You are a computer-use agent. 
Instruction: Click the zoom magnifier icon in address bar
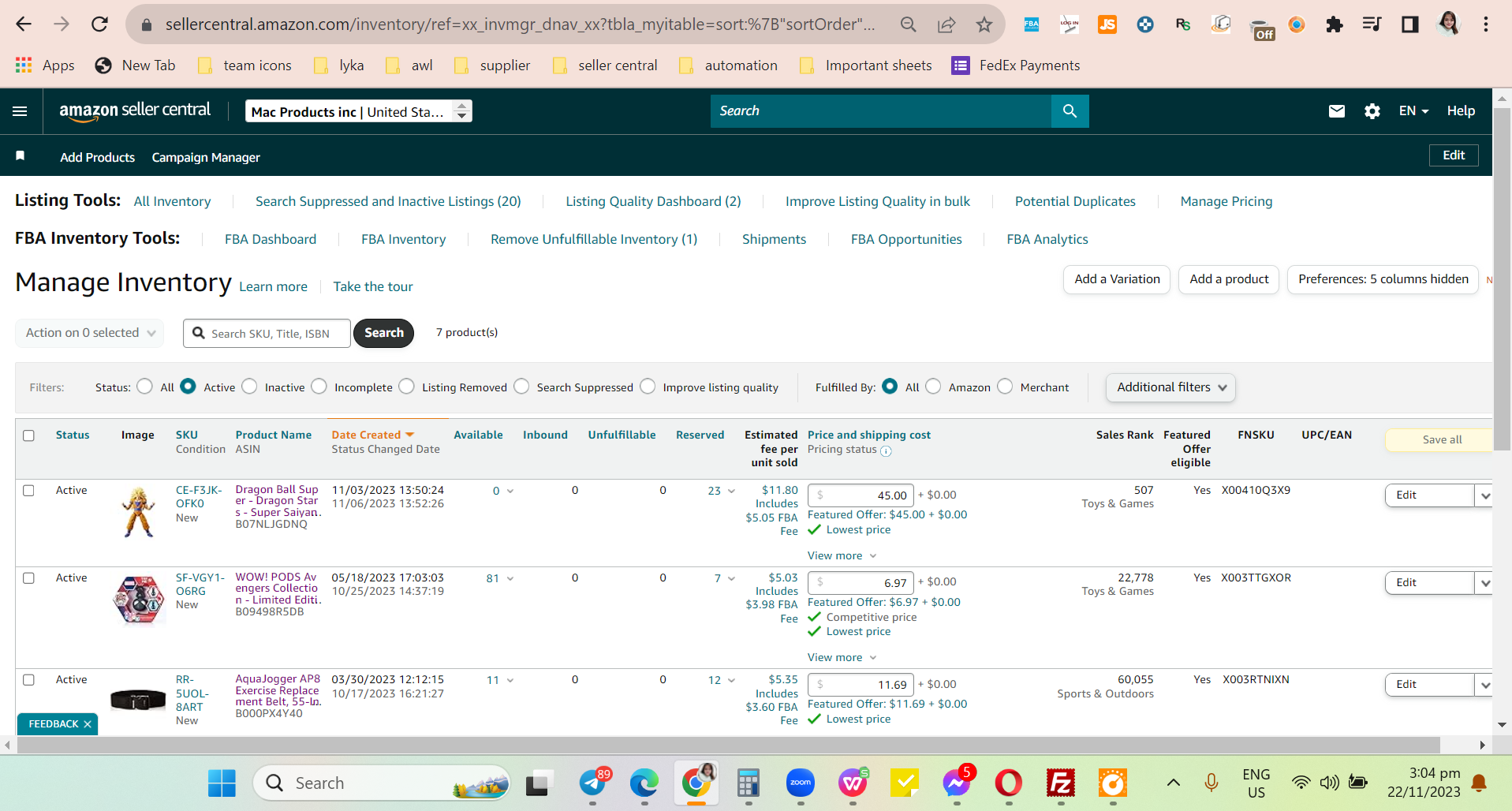909,24
